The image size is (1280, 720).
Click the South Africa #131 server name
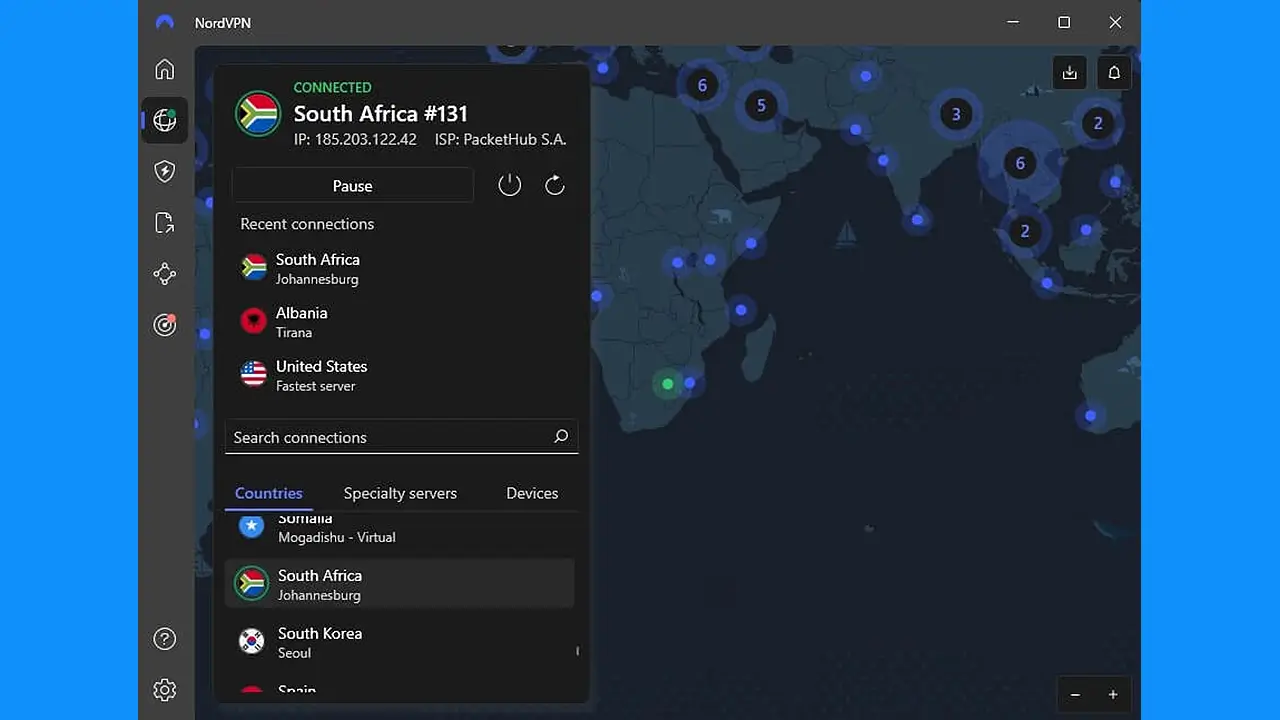381,113
